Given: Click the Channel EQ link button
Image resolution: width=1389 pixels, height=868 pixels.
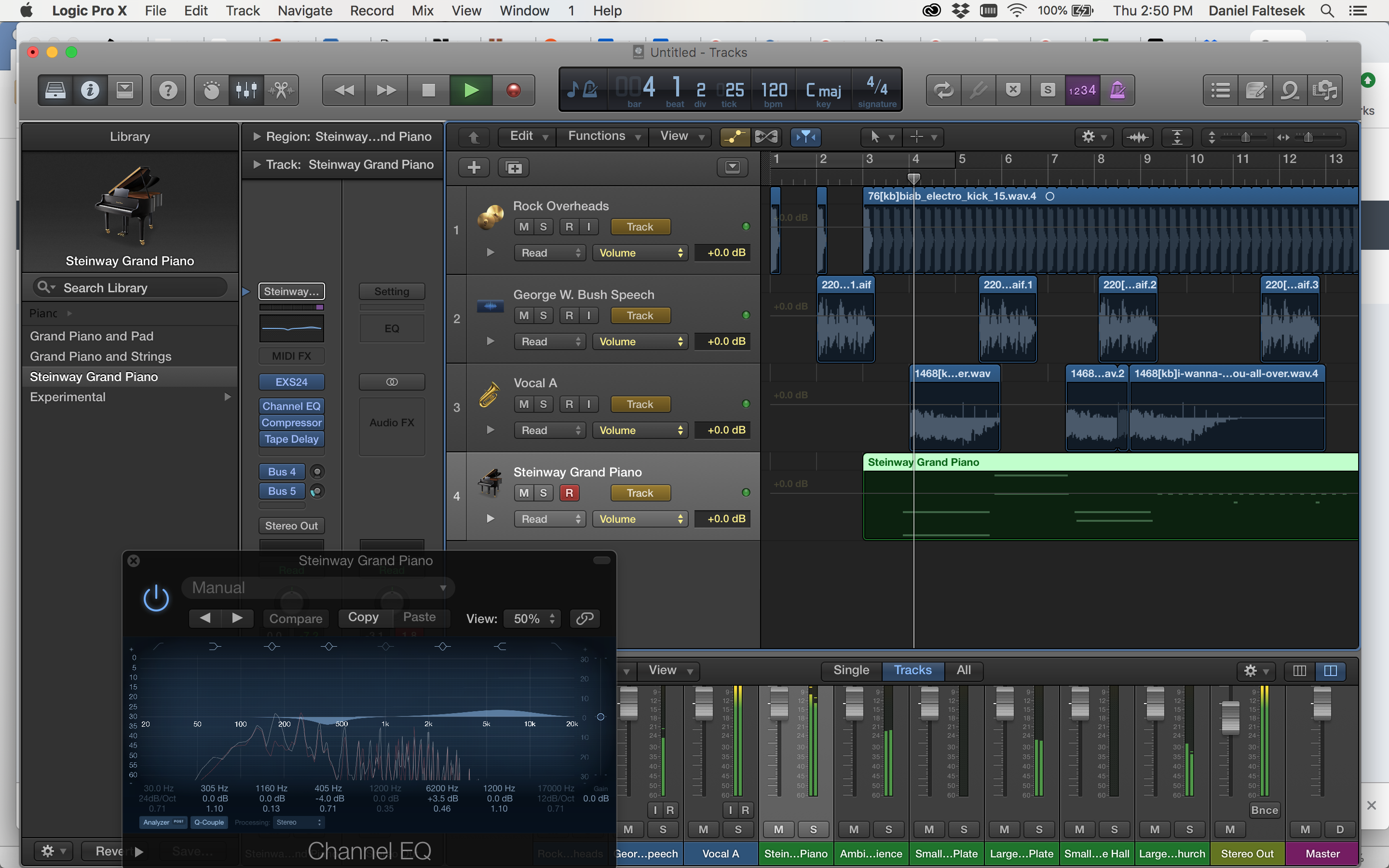Looking at the screenshot, I should click(x=585, y=618).
